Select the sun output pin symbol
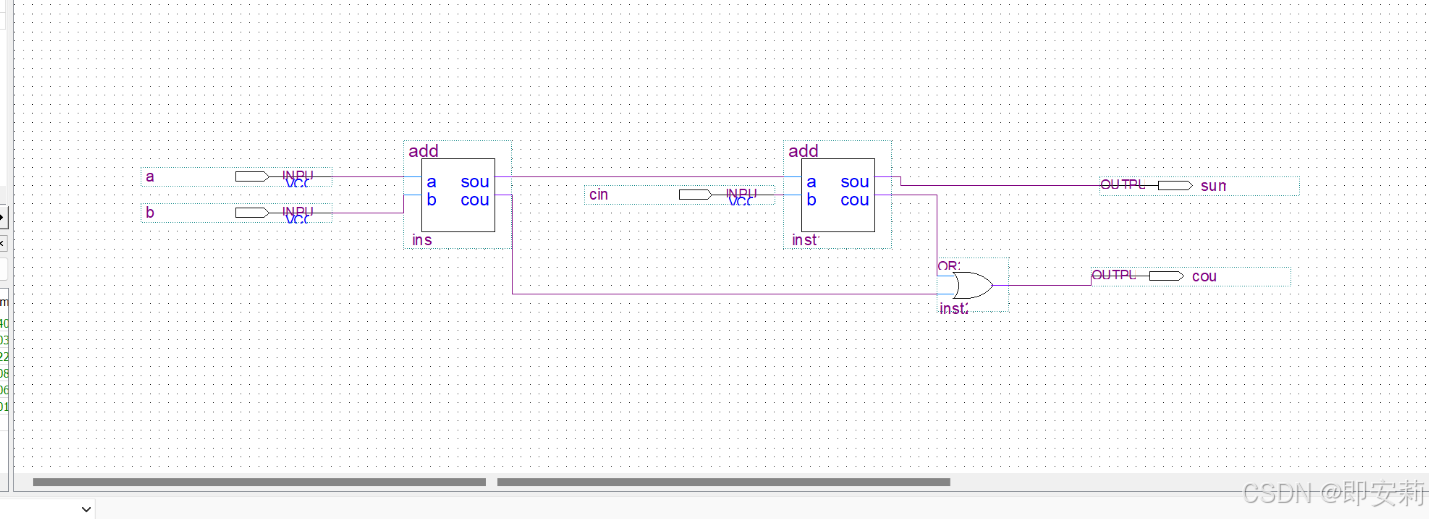Screen dimensions: 1429x519 (x=1175, y=185)
